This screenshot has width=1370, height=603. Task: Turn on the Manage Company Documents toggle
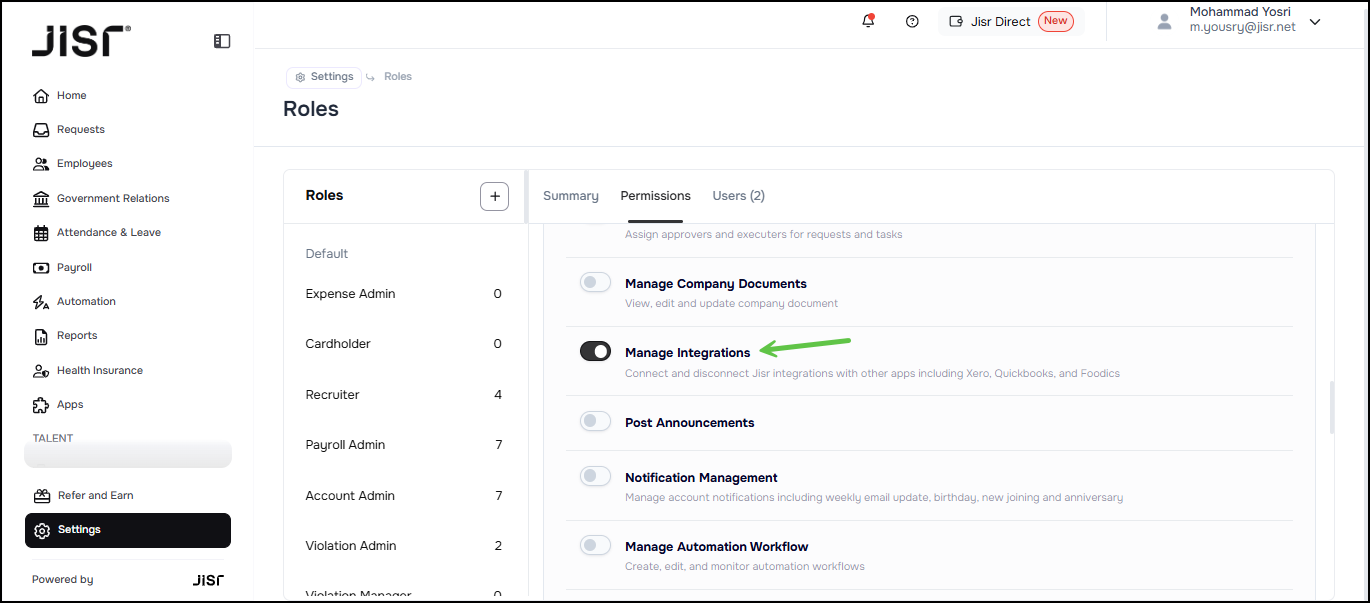(595, 283)
